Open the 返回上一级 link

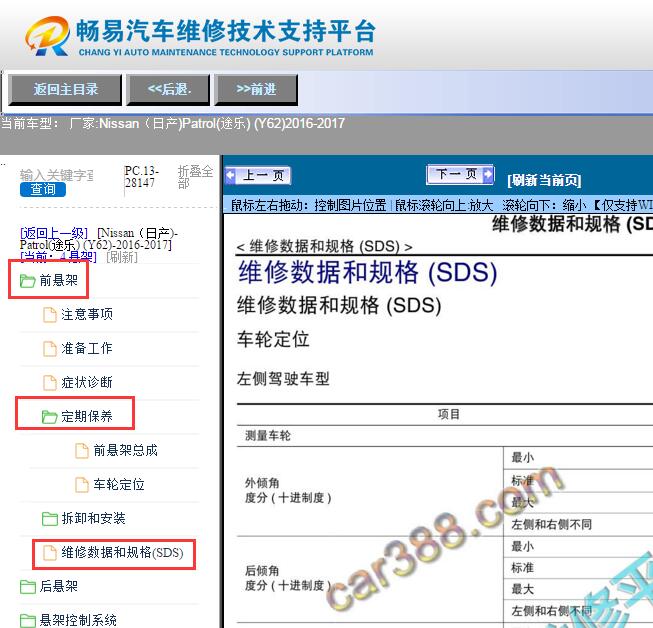pyautogui.click(x=54, y=233)
